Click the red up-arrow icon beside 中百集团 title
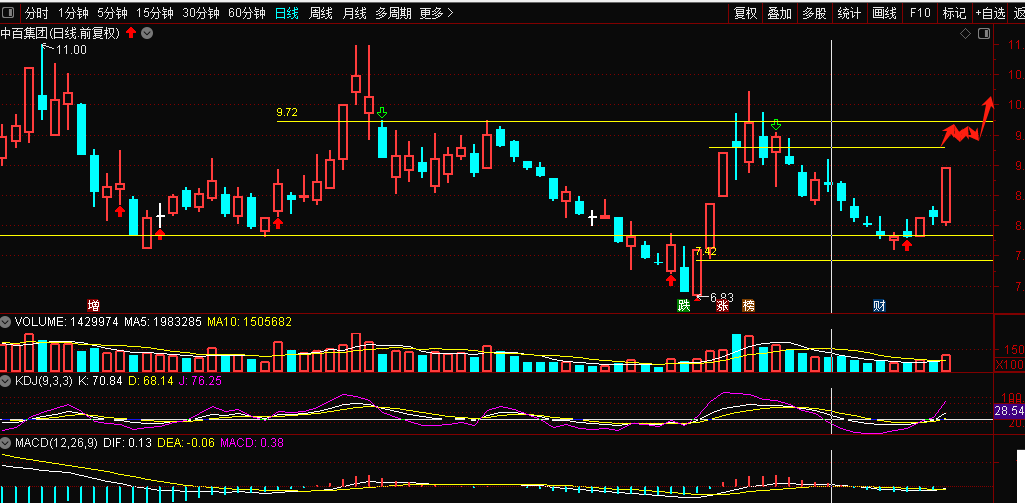The image size is (1025, 503). click(131, 33)
